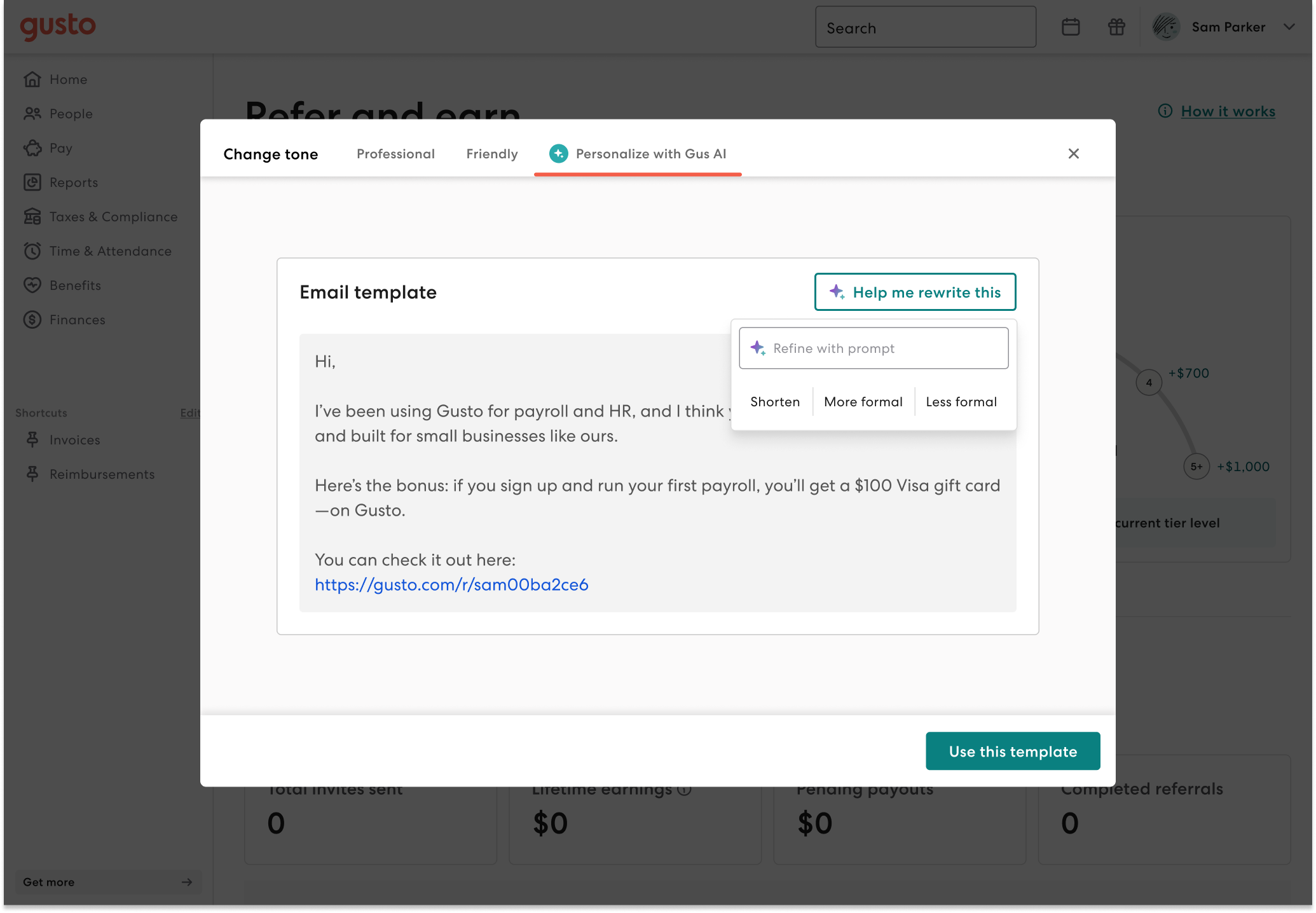Select the More formal option
Screen dimensions: 1316x913
tap(863, 402)
